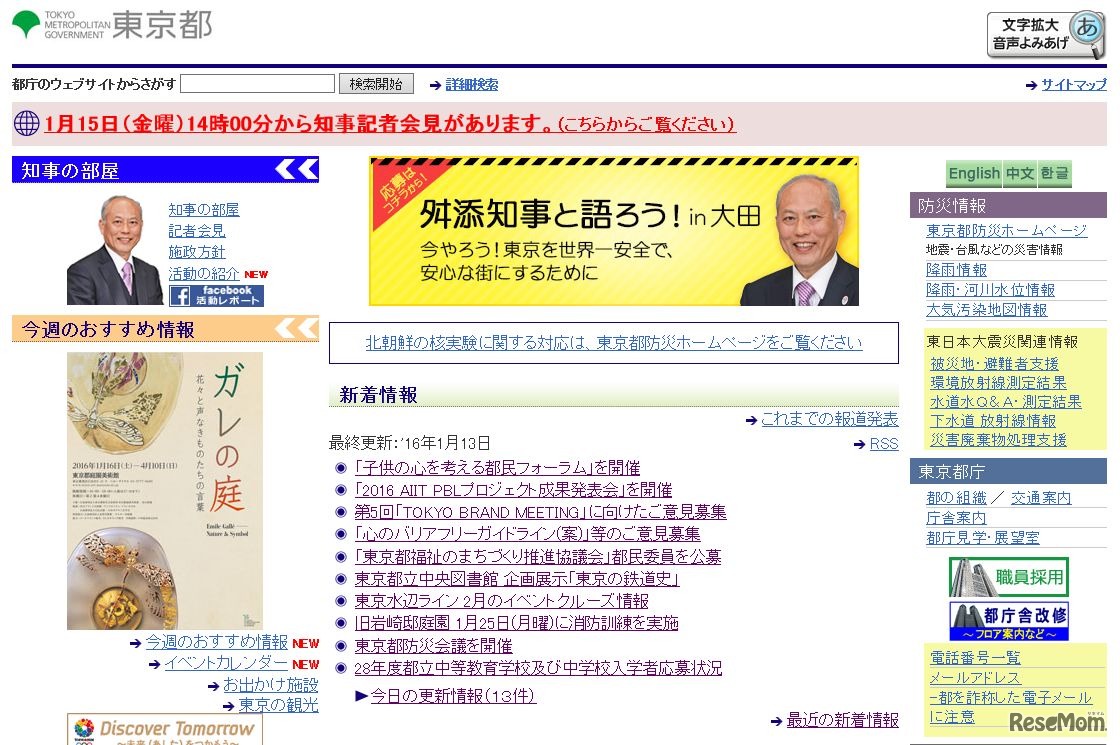This screenshot has width=1120, height=745.
Task: Click the Tokyo Metropolitan Government logo
Action: 112,25
